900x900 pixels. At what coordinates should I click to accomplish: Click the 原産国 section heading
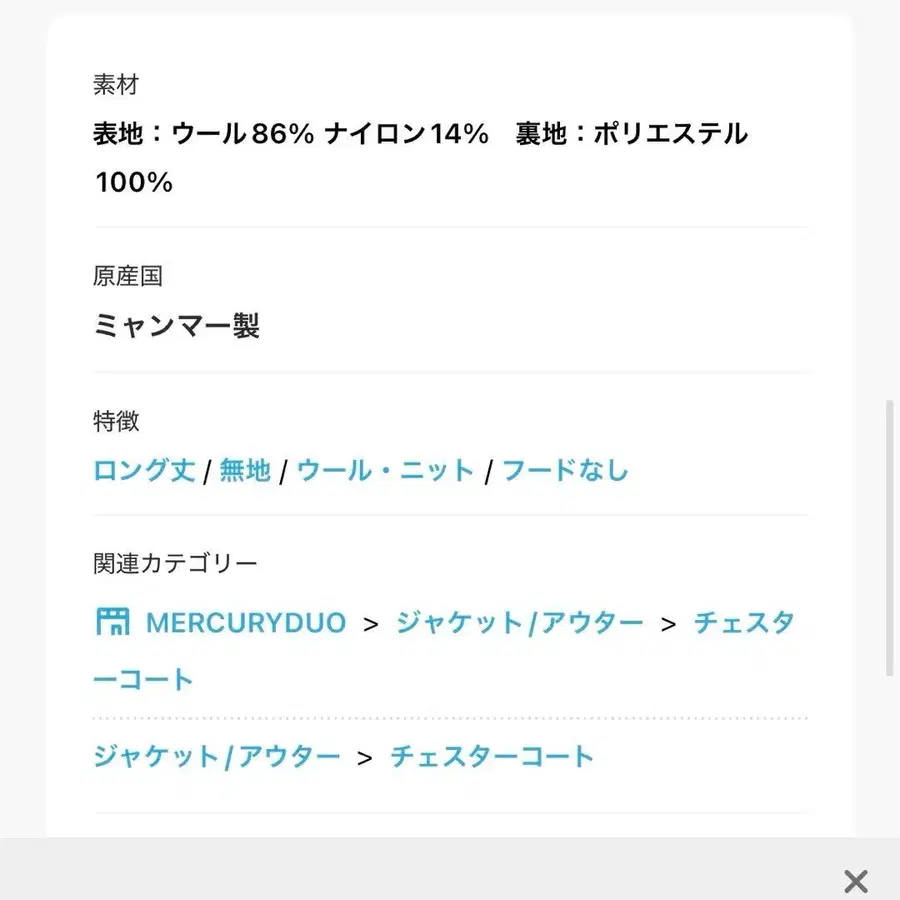coord(129,277)
